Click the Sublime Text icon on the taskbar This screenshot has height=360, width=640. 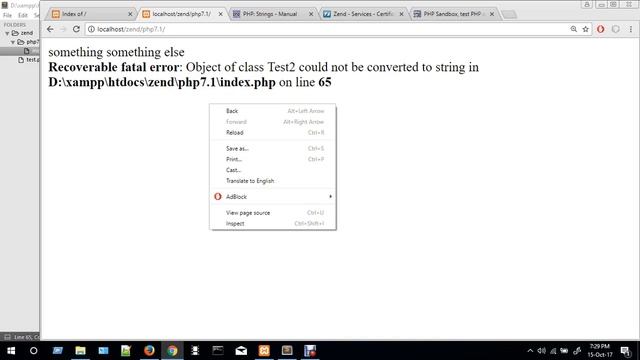(287, 351)
